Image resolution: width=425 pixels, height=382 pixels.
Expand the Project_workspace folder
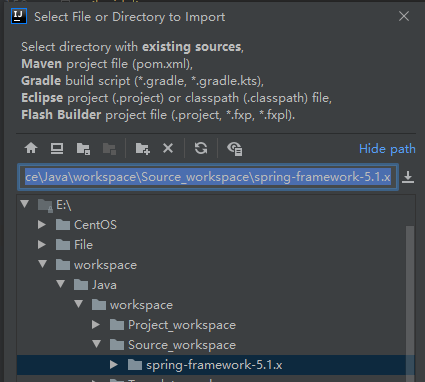(96, 324)
